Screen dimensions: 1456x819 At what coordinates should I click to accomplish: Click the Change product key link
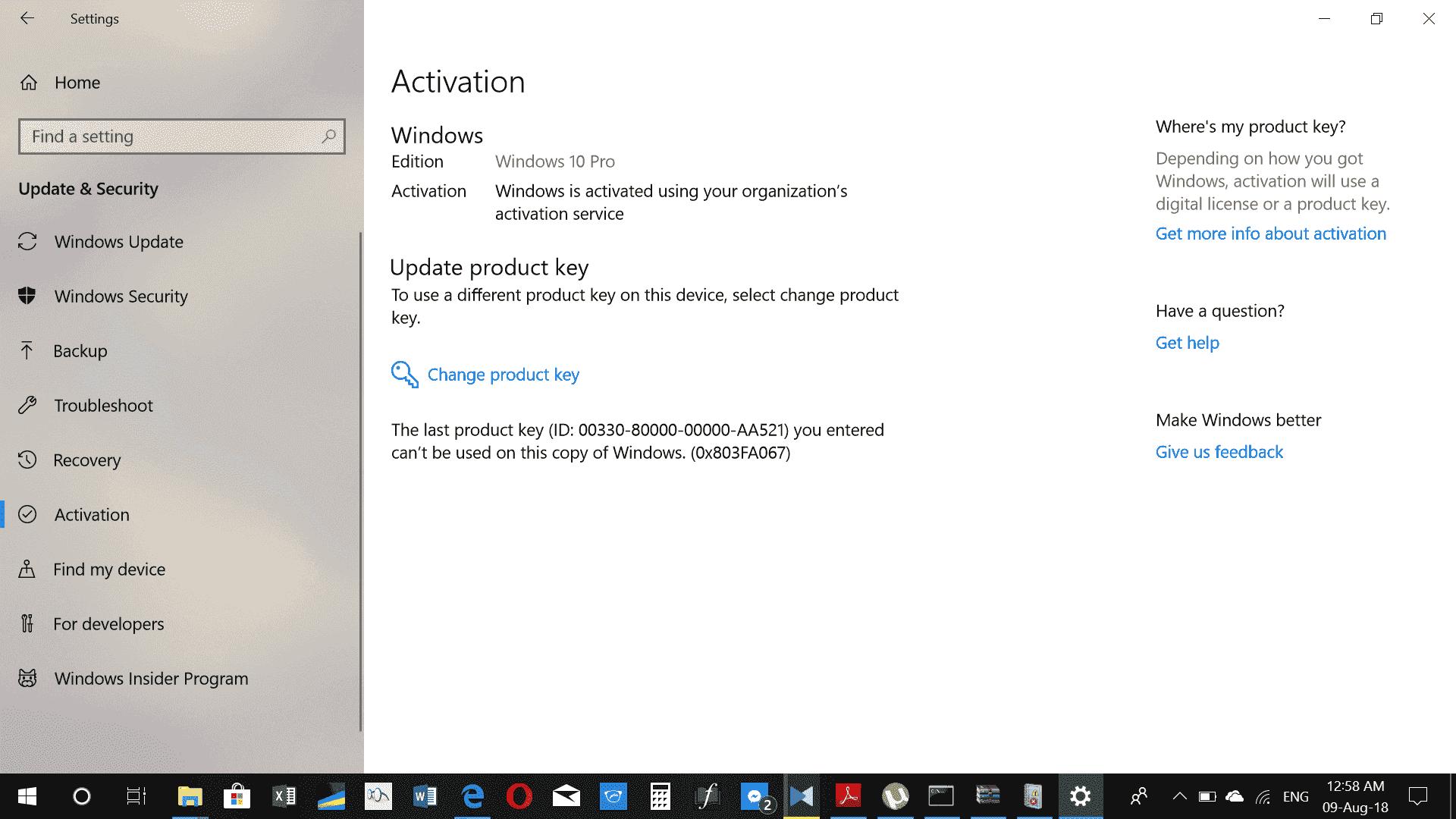tap(504, 375)
